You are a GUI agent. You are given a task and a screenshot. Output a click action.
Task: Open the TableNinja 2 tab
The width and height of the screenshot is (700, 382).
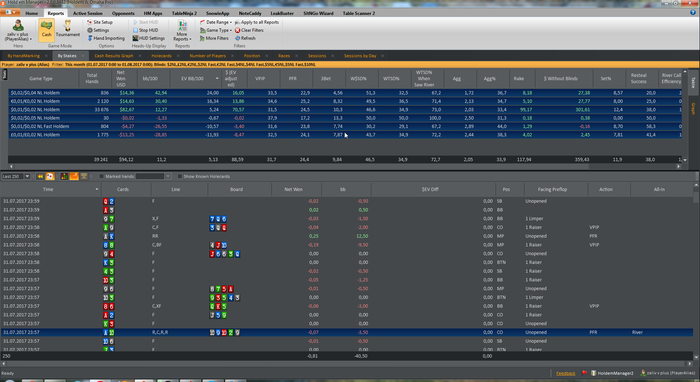184,13
